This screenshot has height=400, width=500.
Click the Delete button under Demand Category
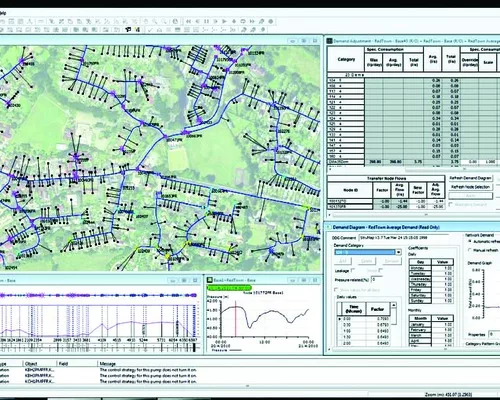tap(367, 261)
